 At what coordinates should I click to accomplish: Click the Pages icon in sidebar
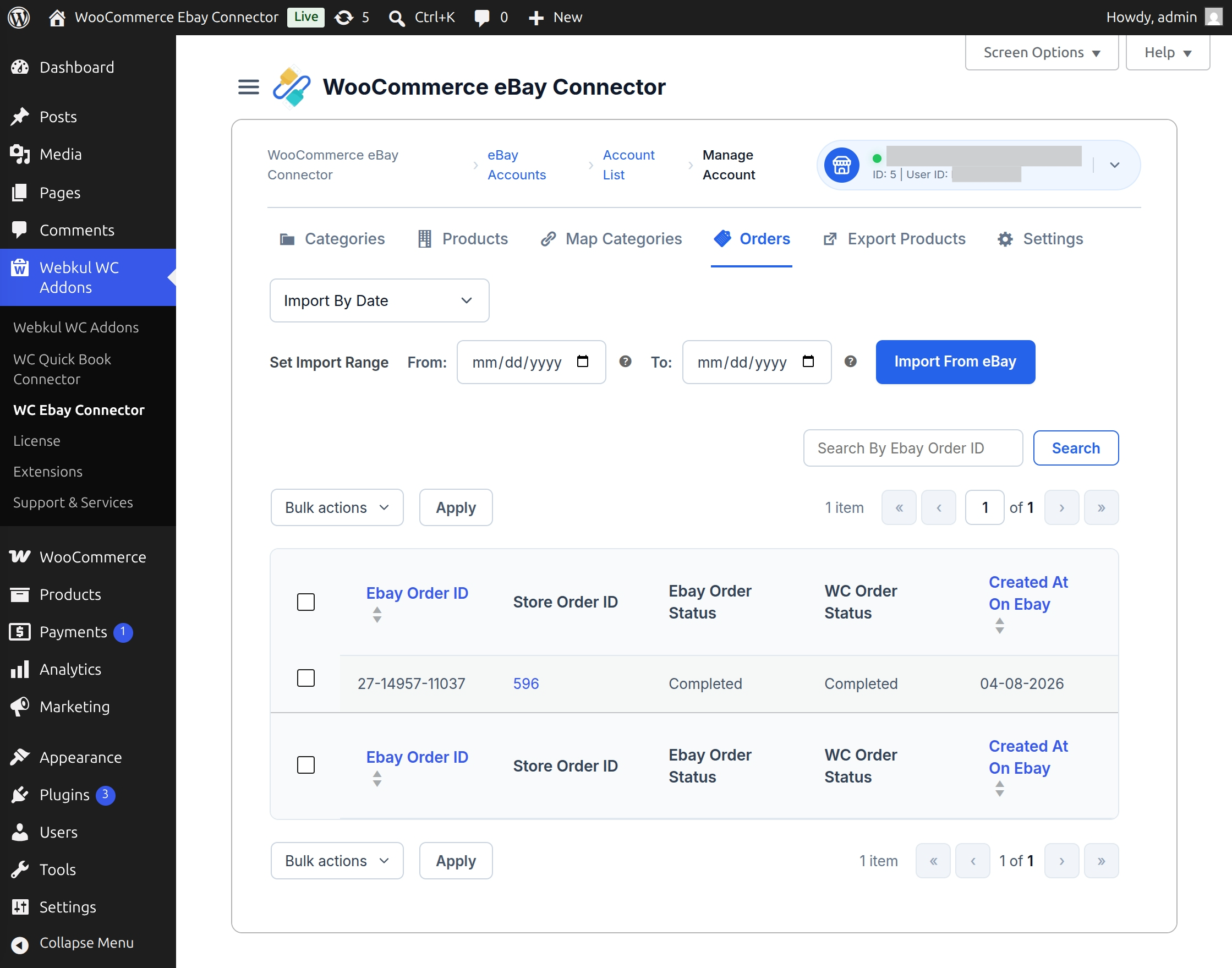(20, 193)
